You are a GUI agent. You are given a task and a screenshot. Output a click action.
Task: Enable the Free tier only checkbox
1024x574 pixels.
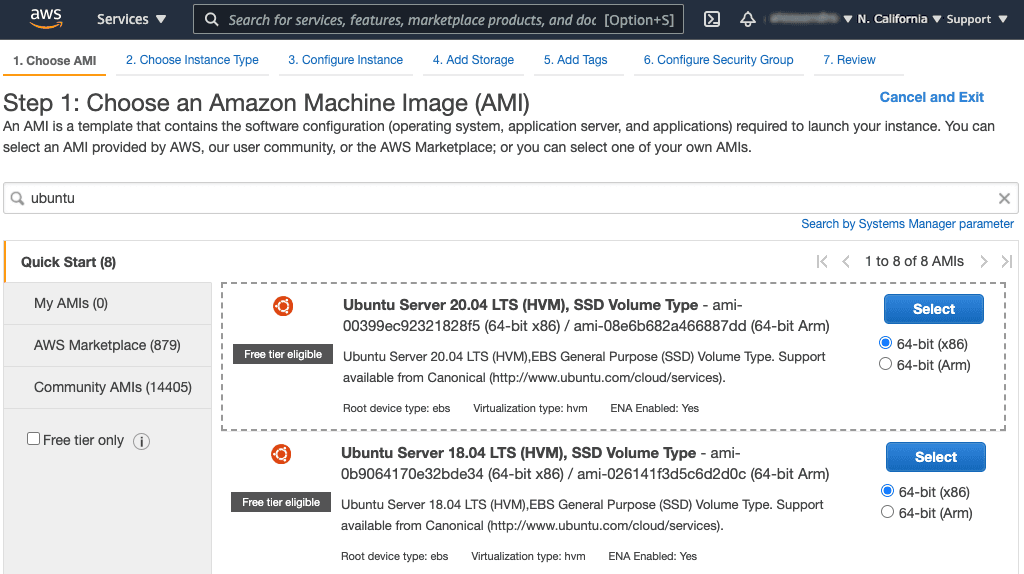point(34,439)
